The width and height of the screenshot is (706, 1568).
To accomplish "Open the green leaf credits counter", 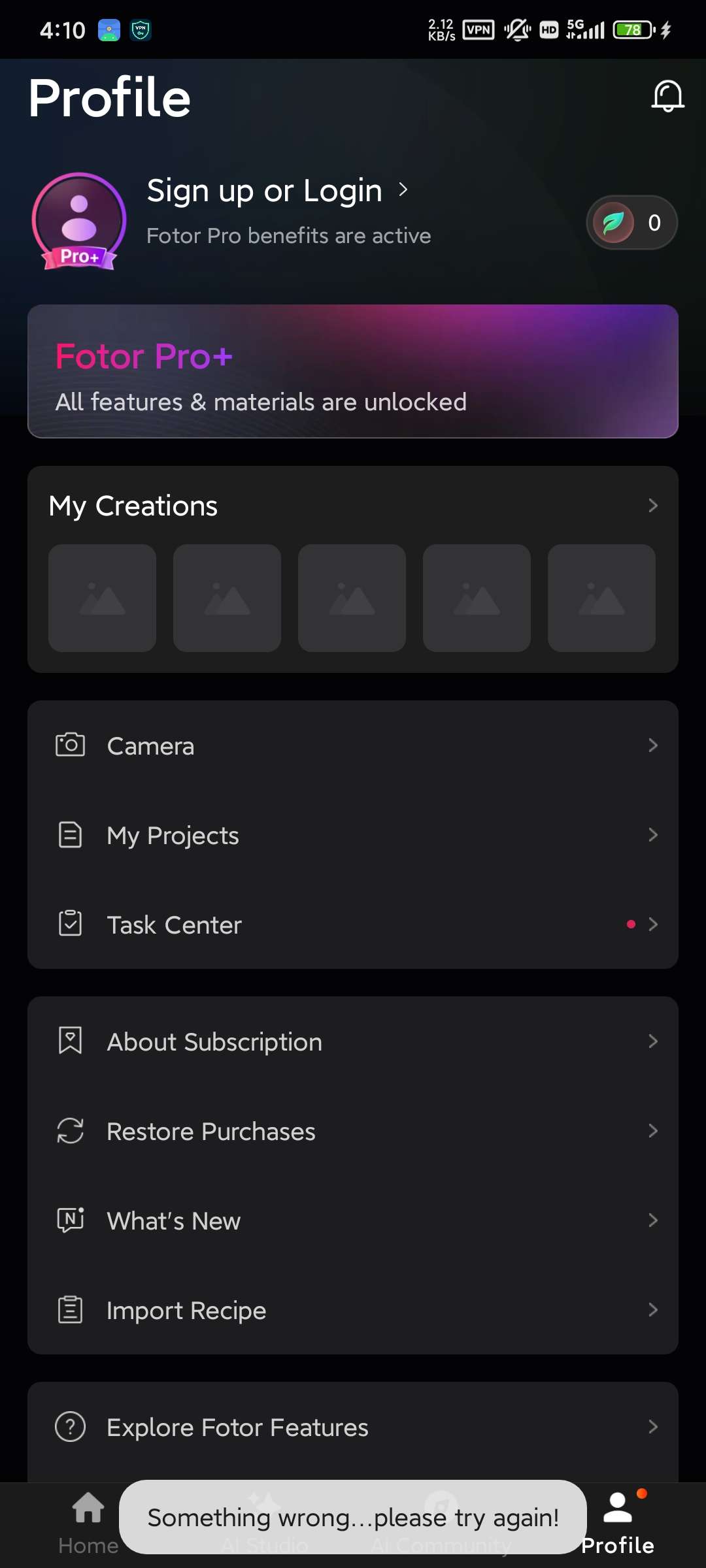I will point(631,223).
